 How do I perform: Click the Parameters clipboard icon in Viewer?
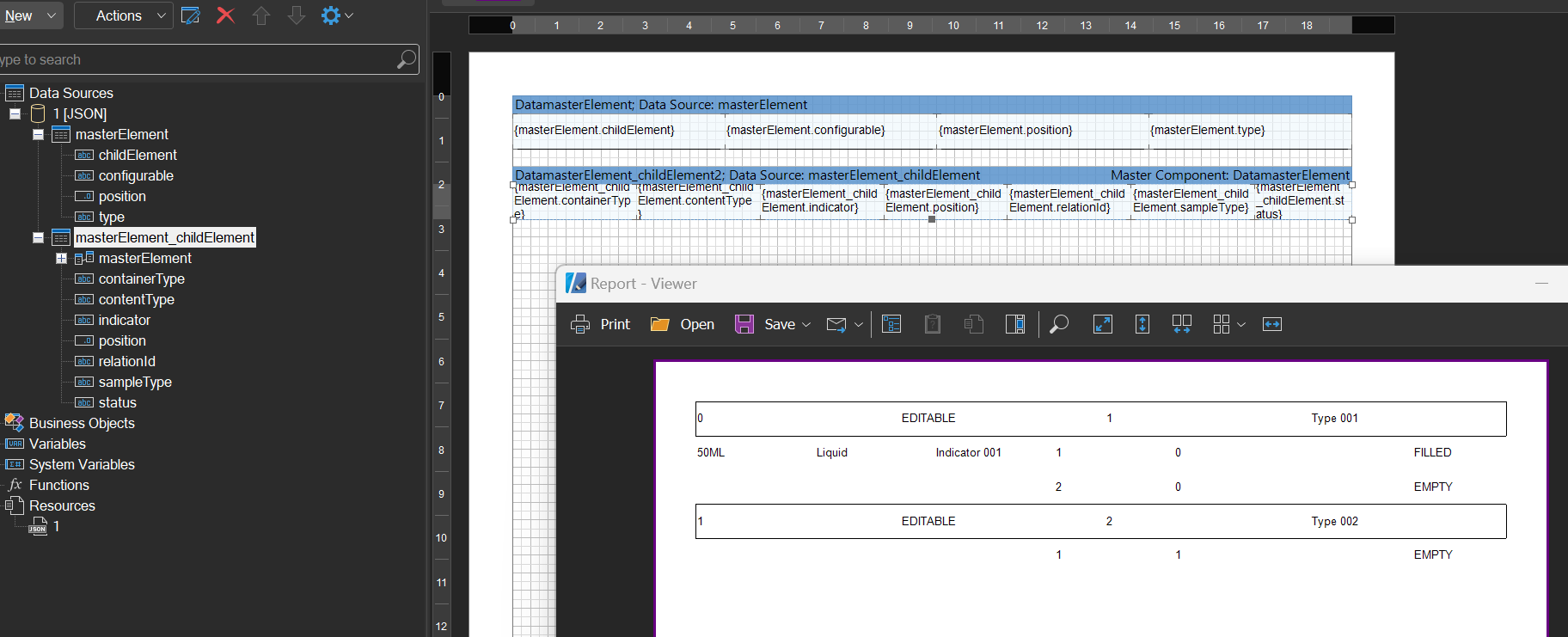click(933, 324)
